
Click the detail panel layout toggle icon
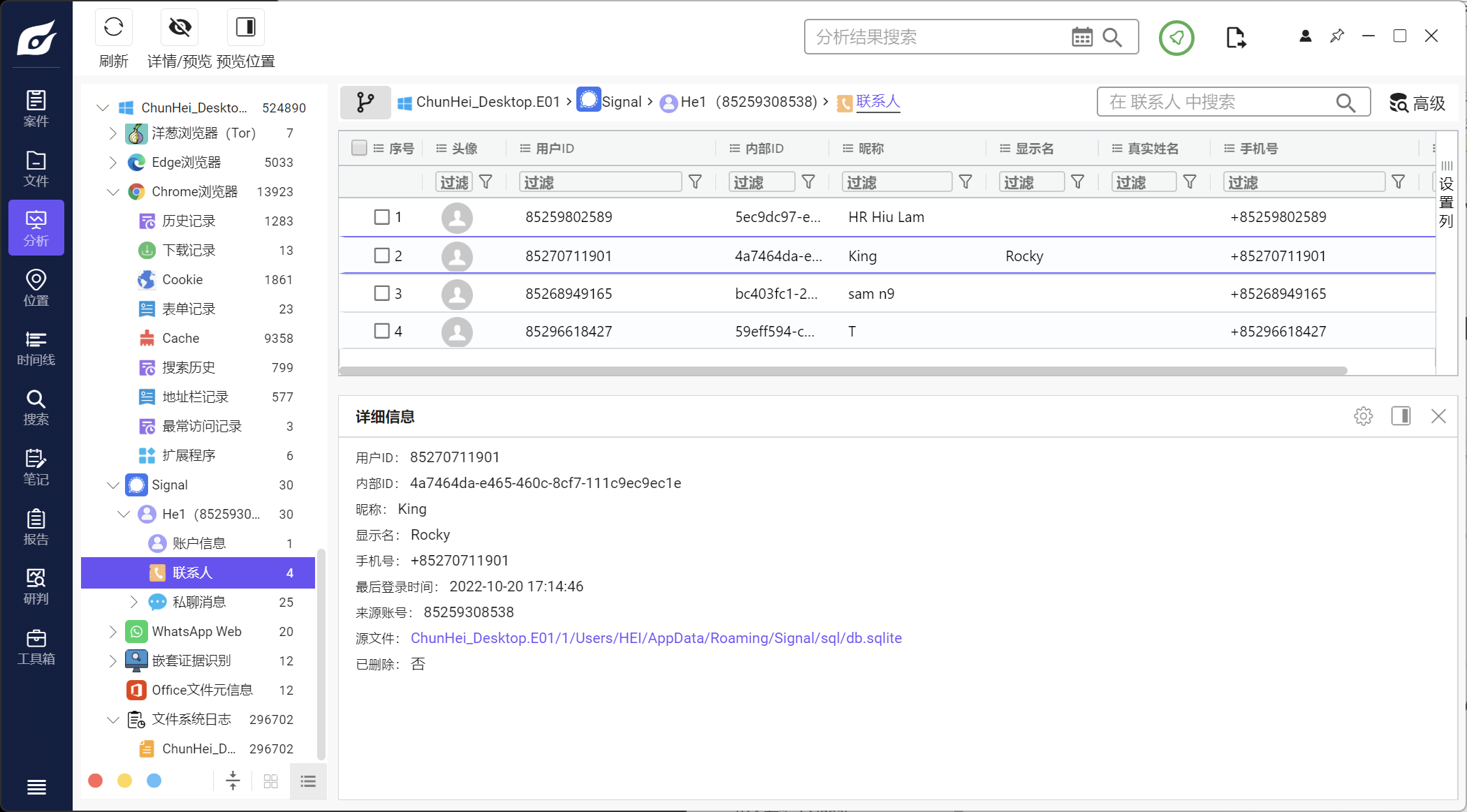(1401, 416)
